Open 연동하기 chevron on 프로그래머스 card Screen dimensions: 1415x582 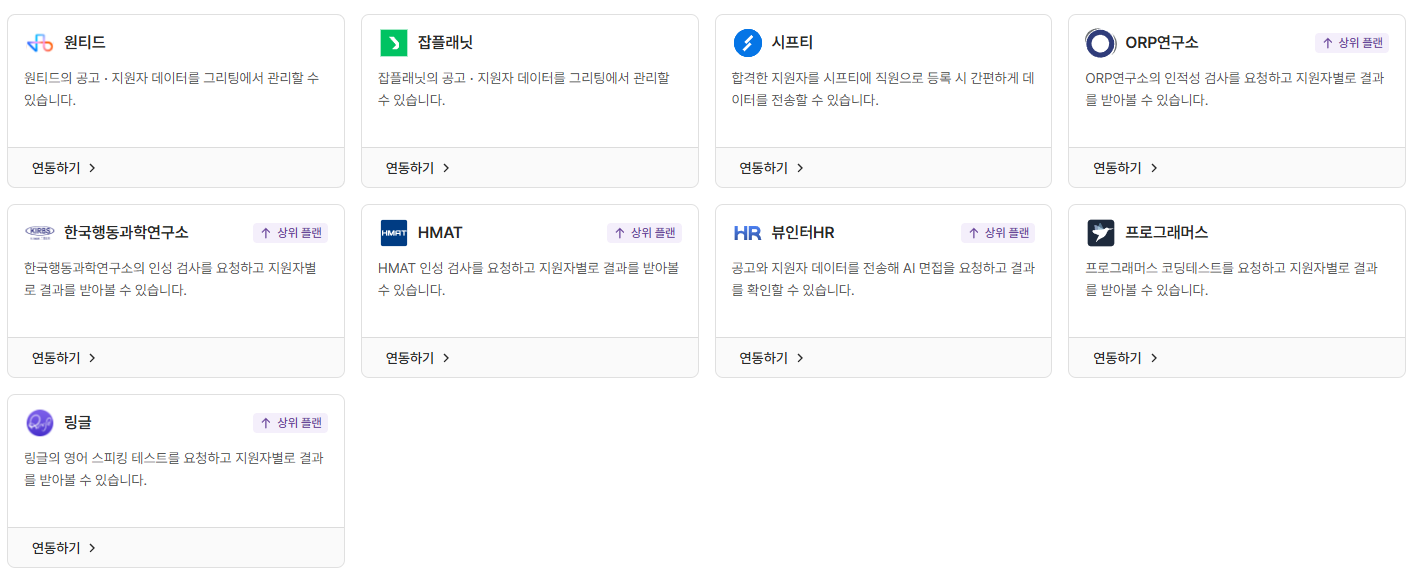pos(1154,358)
